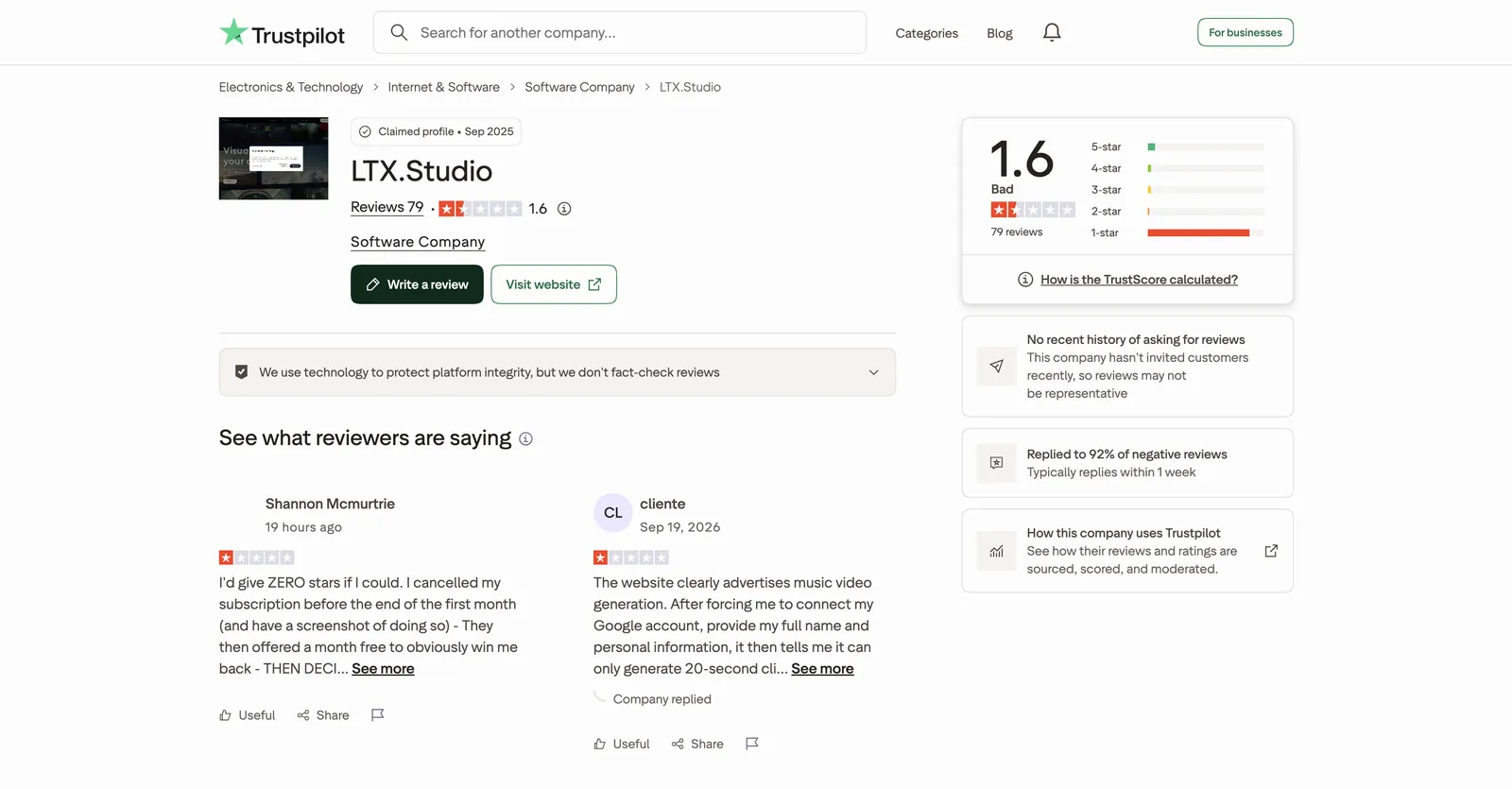Share cliente's review

(x=697, y=744)
